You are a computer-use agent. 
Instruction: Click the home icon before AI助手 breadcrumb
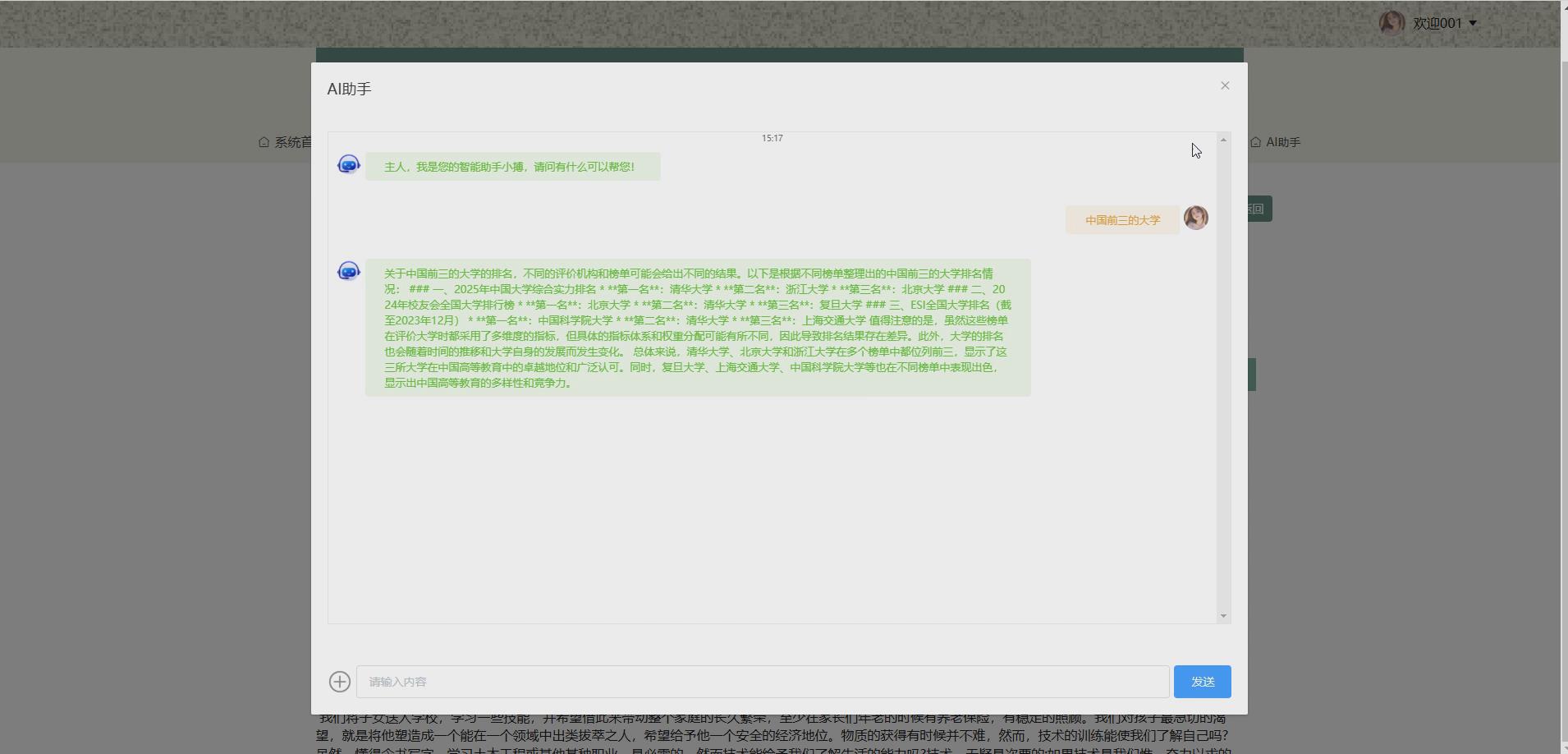pyautogui.click(x=1255, y=141)
